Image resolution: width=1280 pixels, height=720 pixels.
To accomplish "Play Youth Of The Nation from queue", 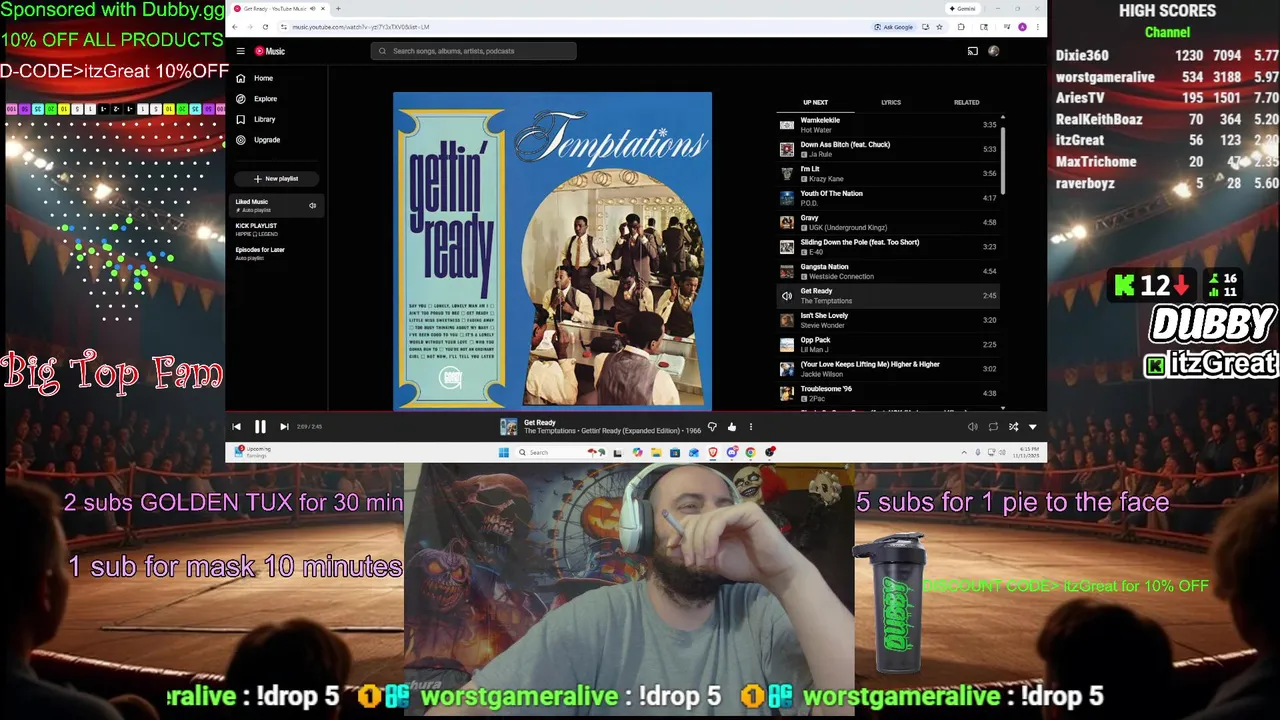I will pos(888,198).
